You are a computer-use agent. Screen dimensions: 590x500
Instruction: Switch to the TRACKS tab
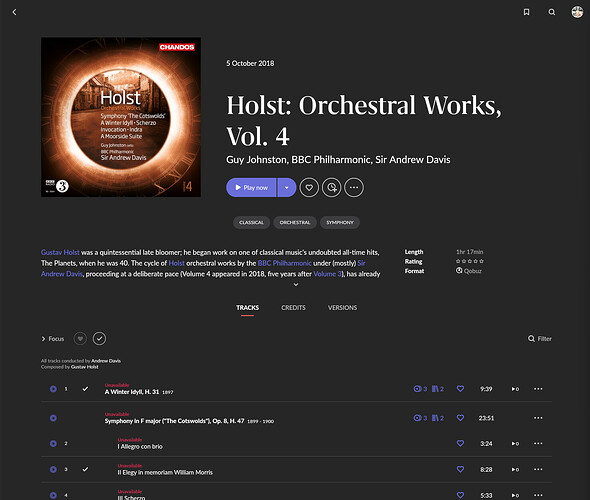click(247, 308)
